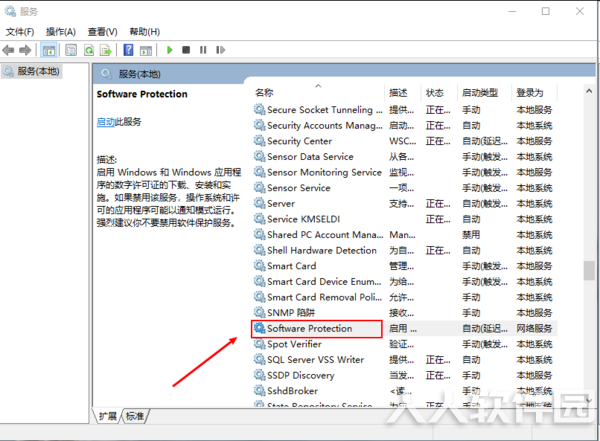This screenshot has width=600, height=441.
Task: Click 网络服务 logon cell of Software Protection
Action: tap(534, 328)
